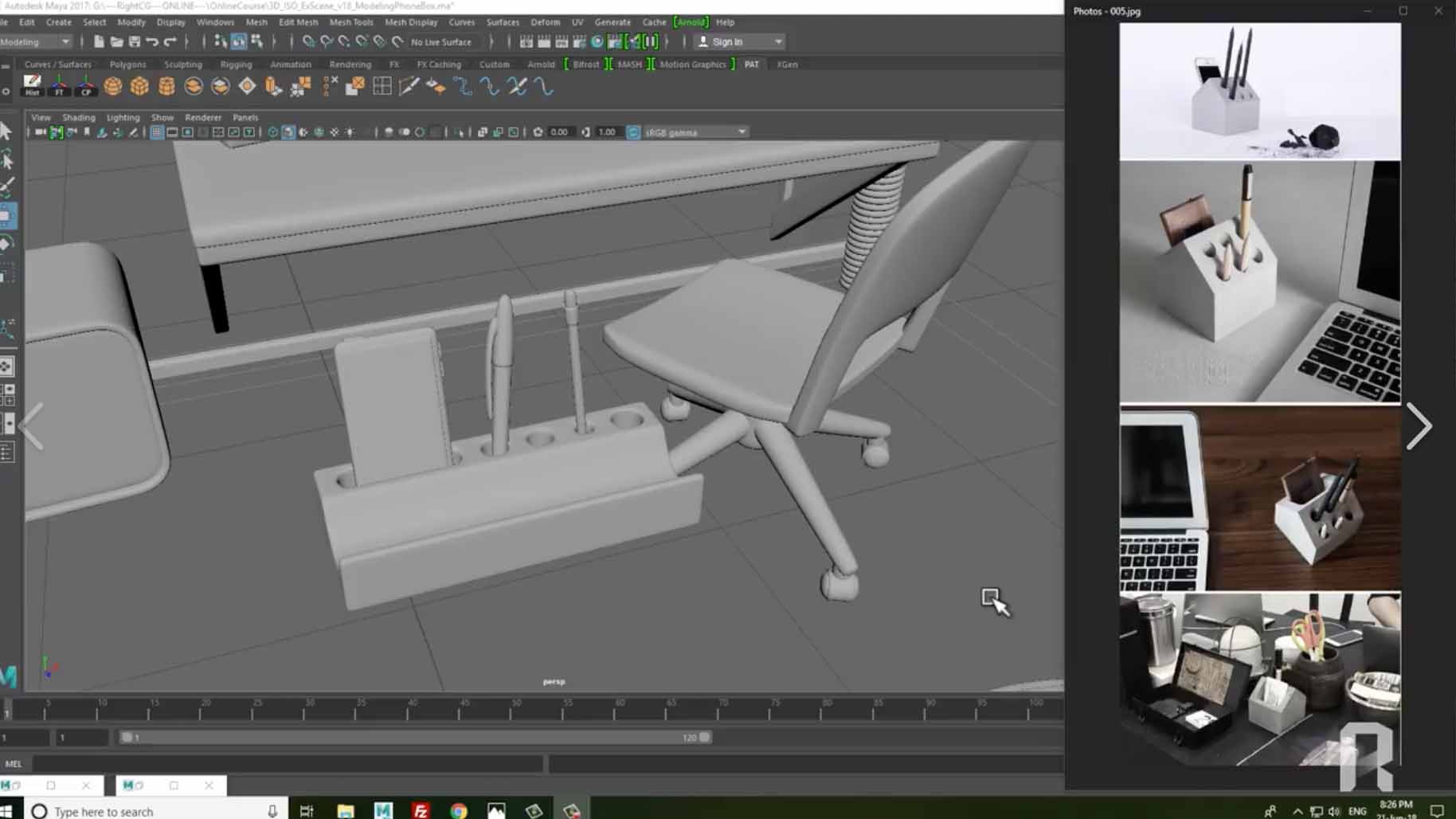1456x819 pixels.
Task: Open Google Chrome from the taskbar
Action: click(459, 811)
